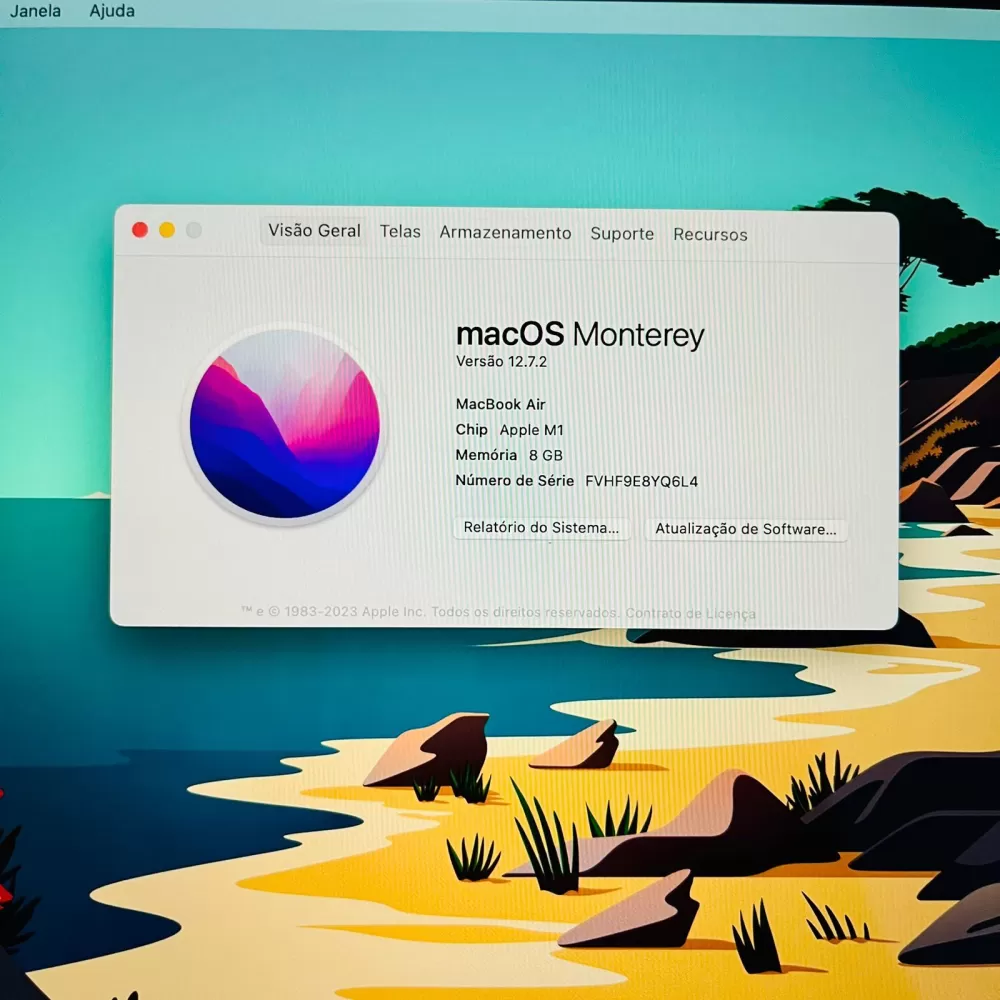Click the macOS Monterey title
The height and width of the screenshot is (1000, 1000).
coord(580,334)
